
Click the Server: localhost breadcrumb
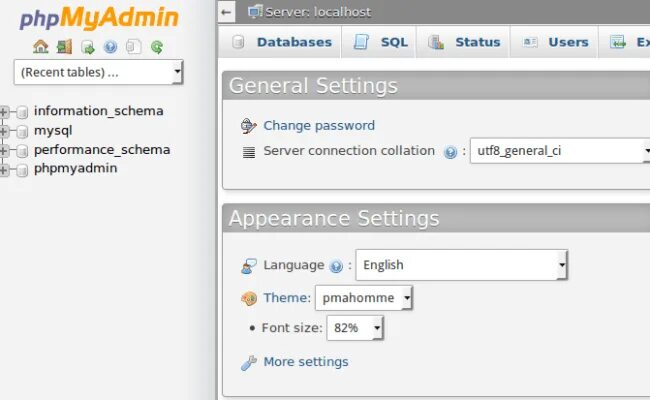(x=318, y=12)
